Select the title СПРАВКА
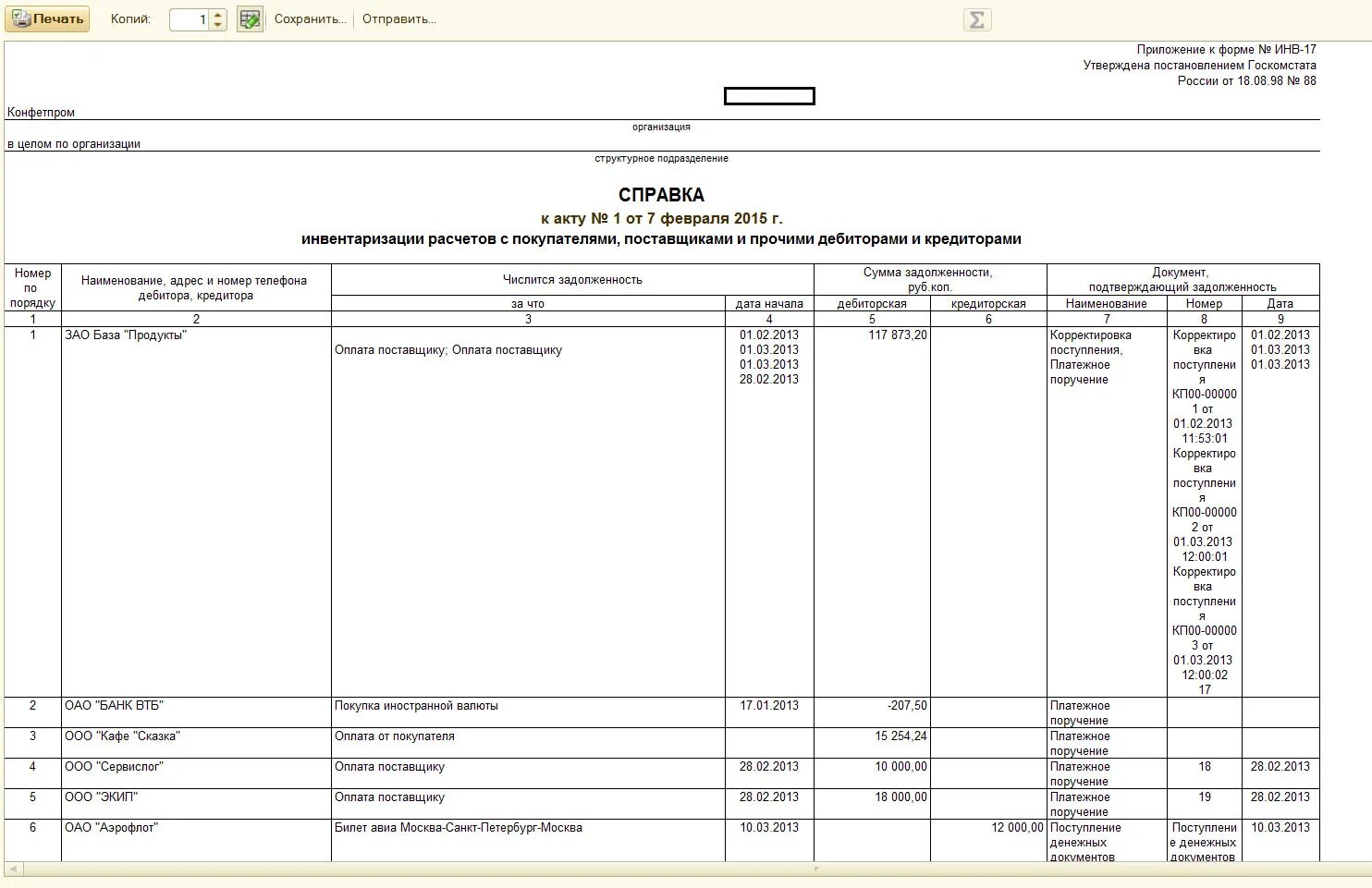The height and width of the screenshot is (888, 1372). click(661, 195)
